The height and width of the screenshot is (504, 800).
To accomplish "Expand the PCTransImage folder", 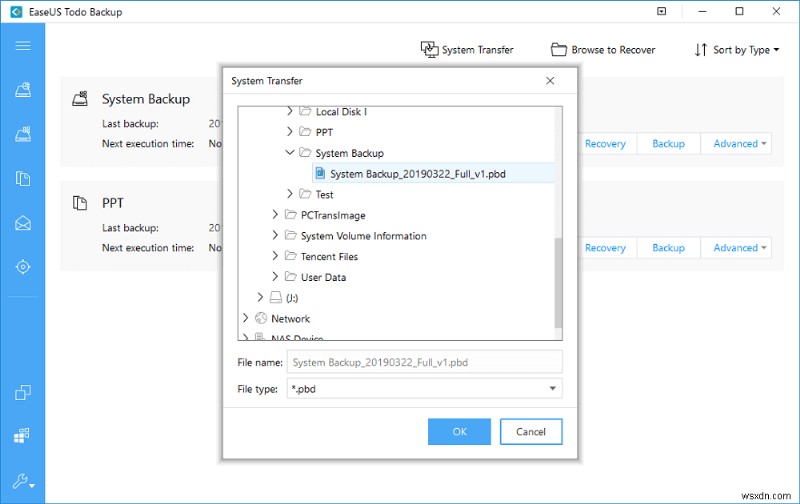I will click(x=275, y=214).
